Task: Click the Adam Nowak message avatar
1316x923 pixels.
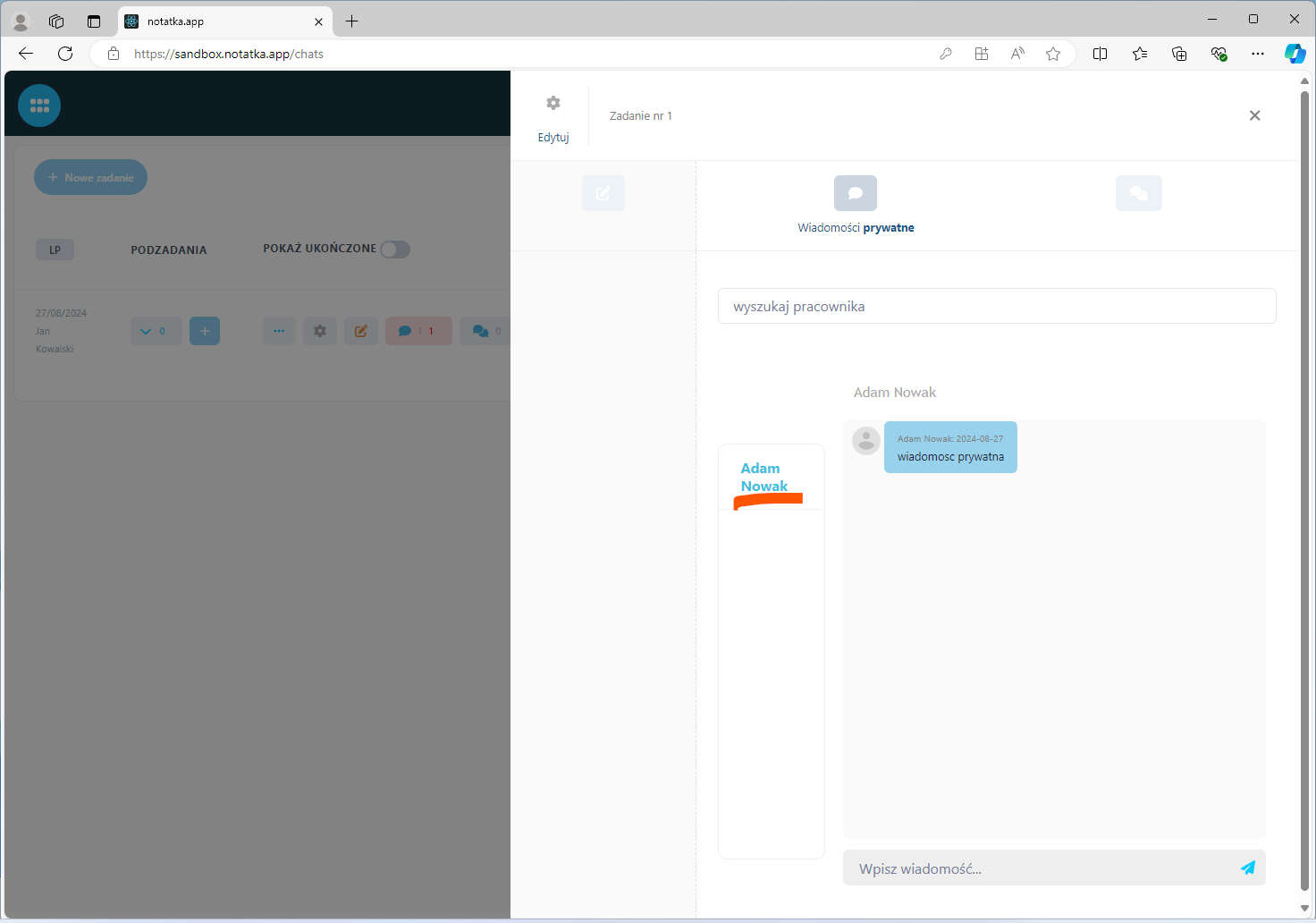Action: coord(865,440)
